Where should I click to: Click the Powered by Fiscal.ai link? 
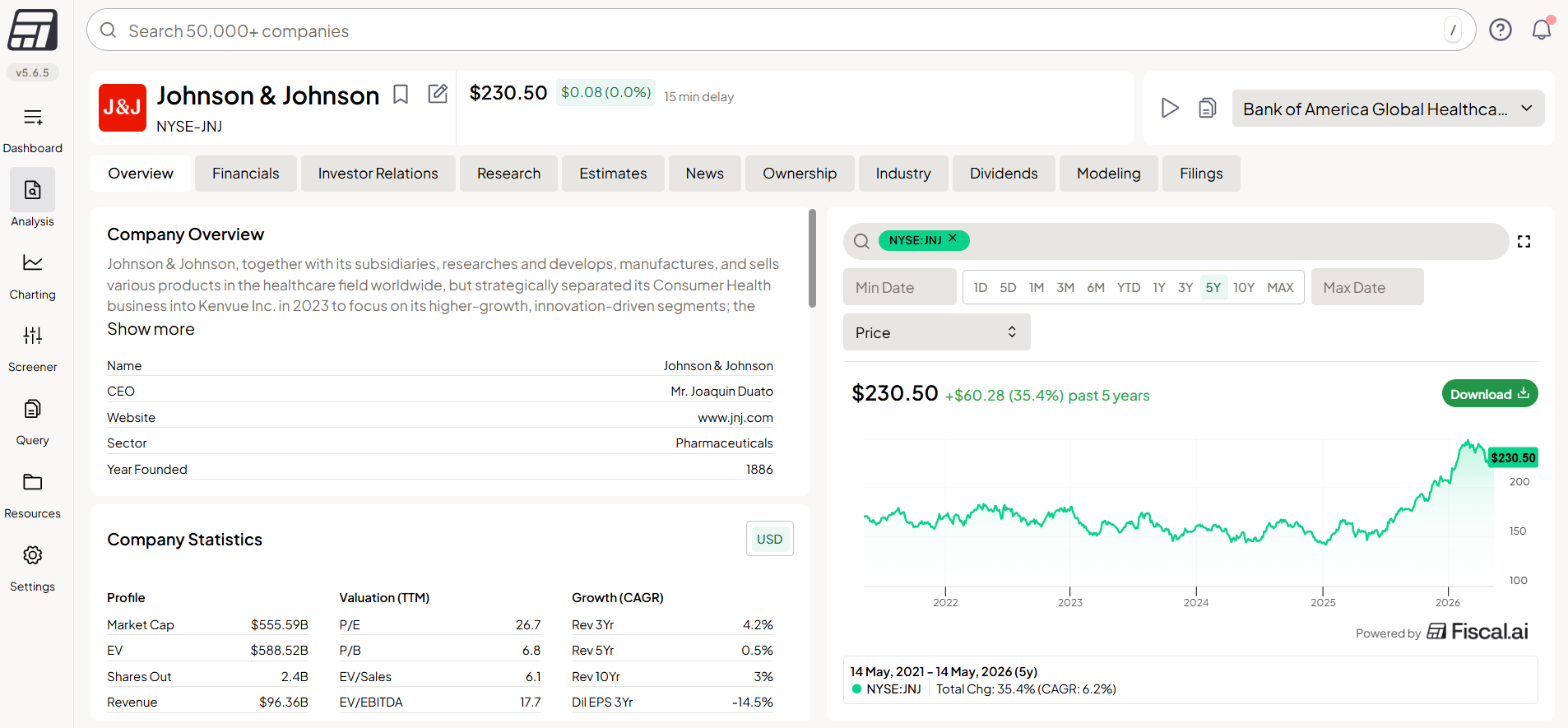tap(1442, 632)
